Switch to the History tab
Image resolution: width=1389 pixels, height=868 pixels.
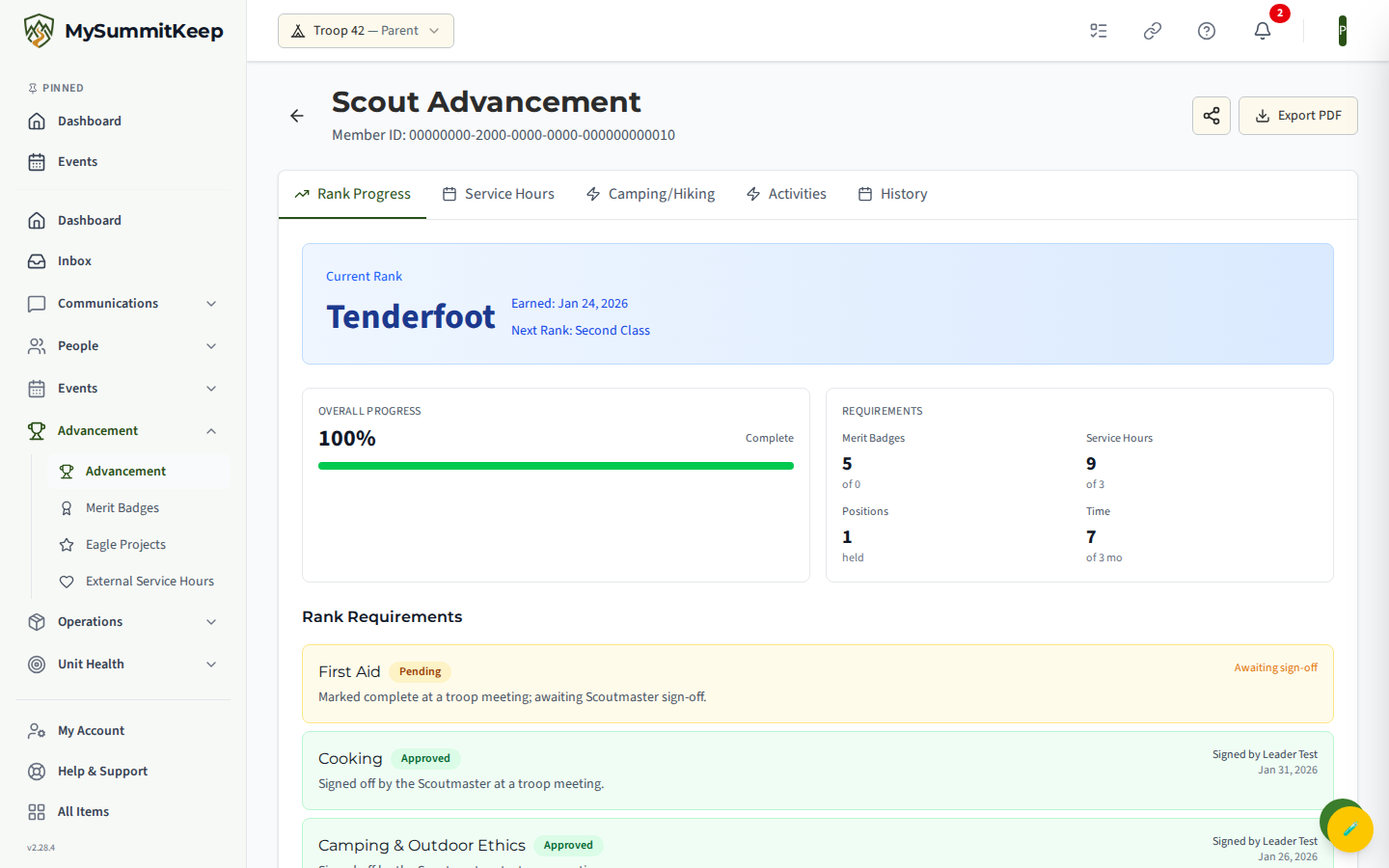coord(892,194)
